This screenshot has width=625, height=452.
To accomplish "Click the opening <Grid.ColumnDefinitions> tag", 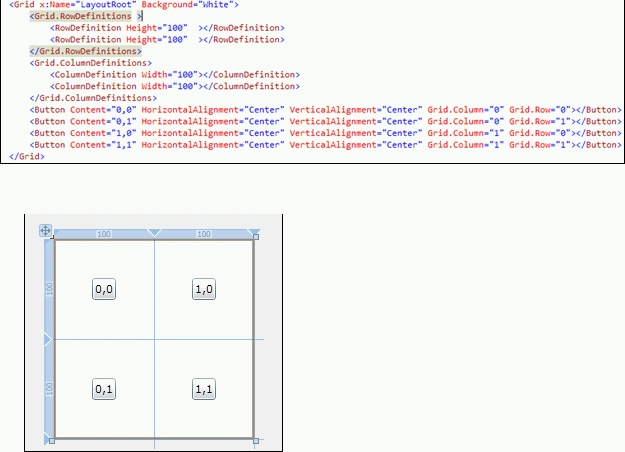I will [x=91, y=63].
